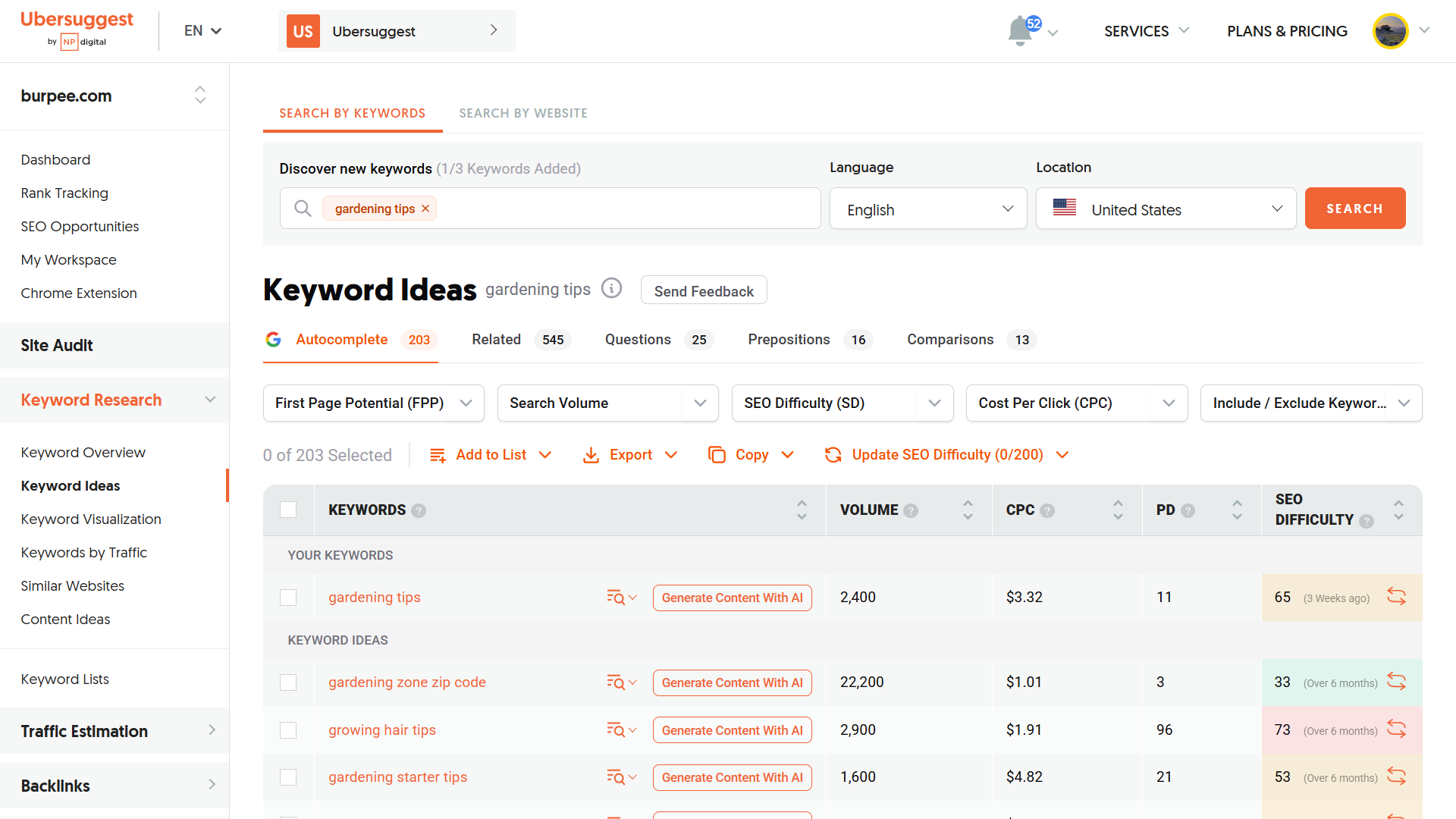The image size is (1456, 819).
Task: Open First Page Potential (FPP) filter
Action: tap(374, 403)
